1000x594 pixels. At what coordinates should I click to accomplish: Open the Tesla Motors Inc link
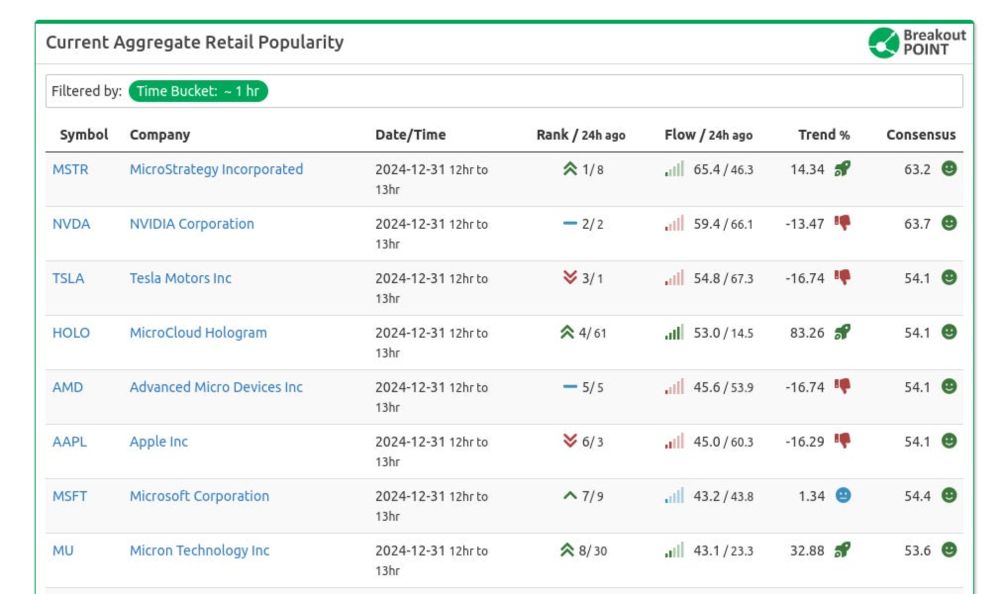[x=180, y=278]
